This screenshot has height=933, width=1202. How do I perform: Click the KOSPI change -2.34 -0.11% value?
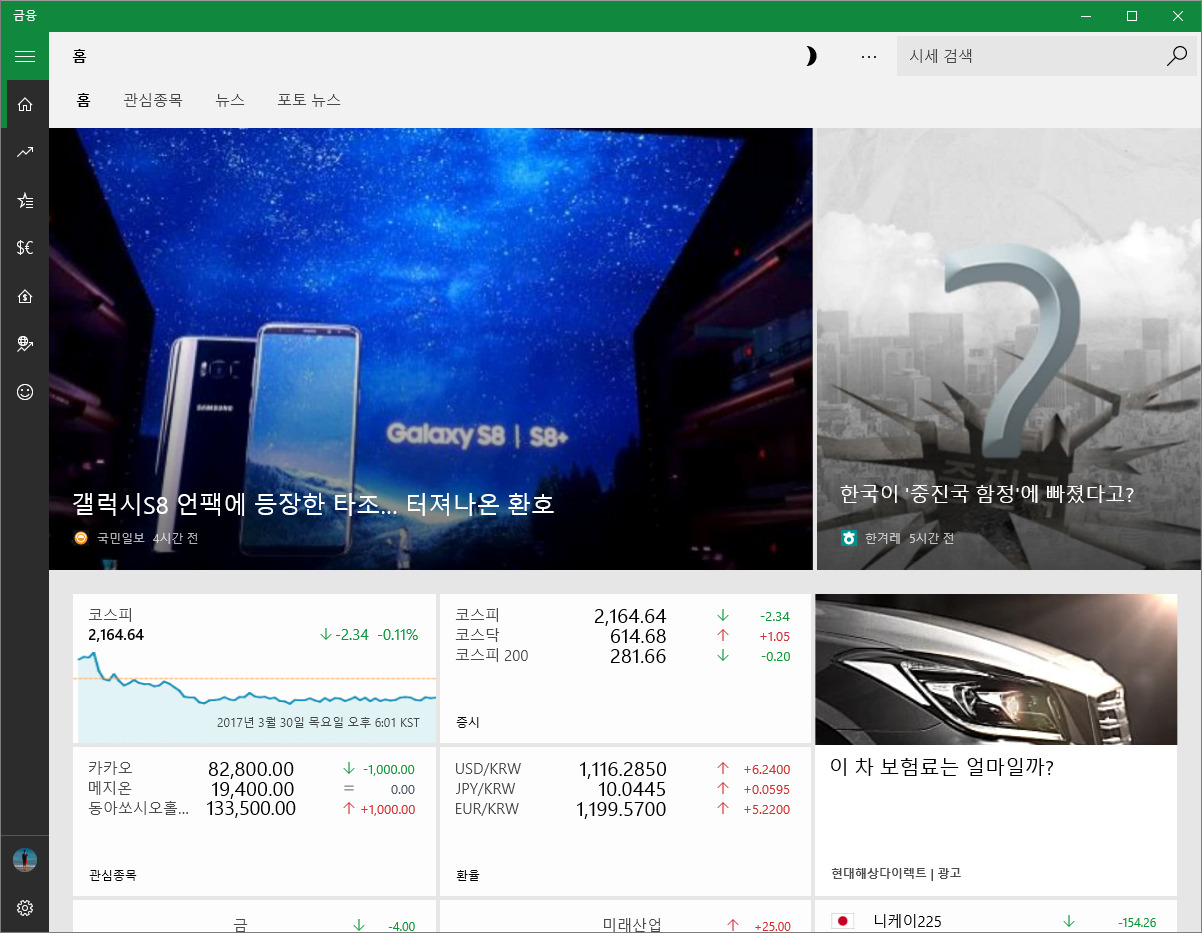[x=368, y=635]
